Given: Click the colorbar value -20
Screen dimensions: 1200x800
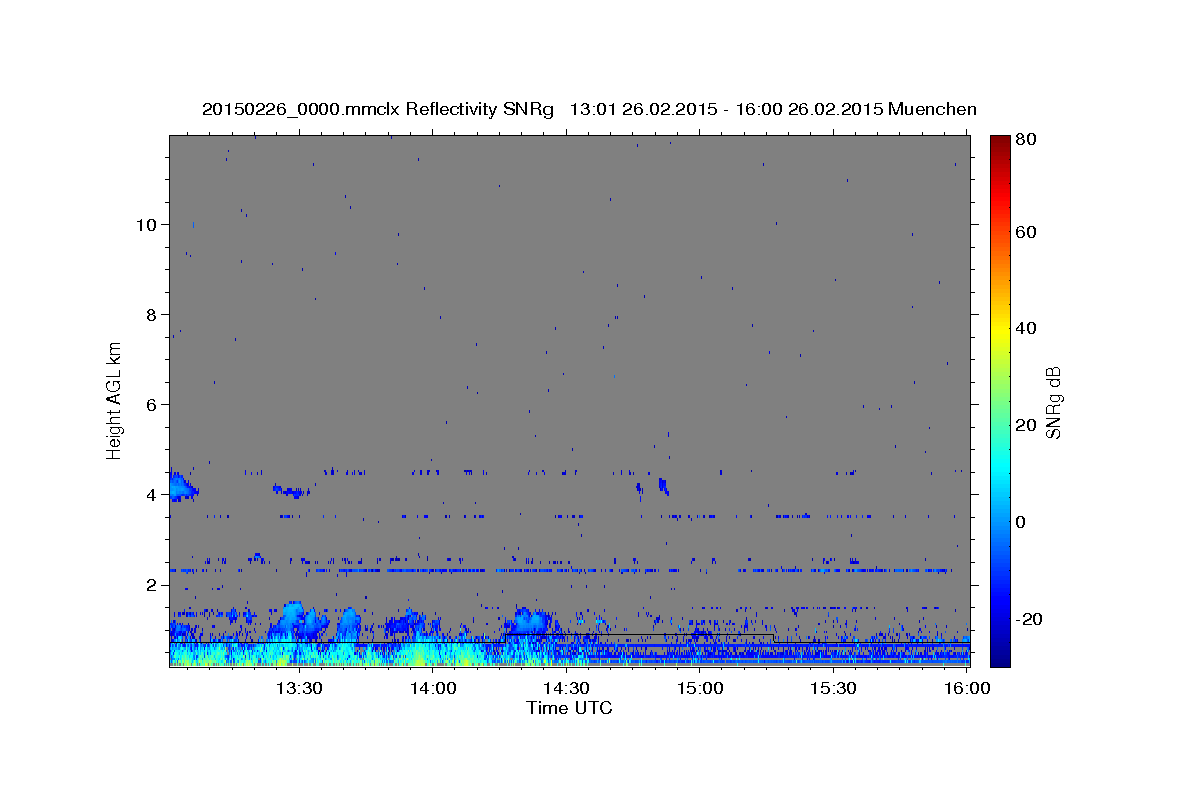Looking at the screenshot, I should point(1028,618).
